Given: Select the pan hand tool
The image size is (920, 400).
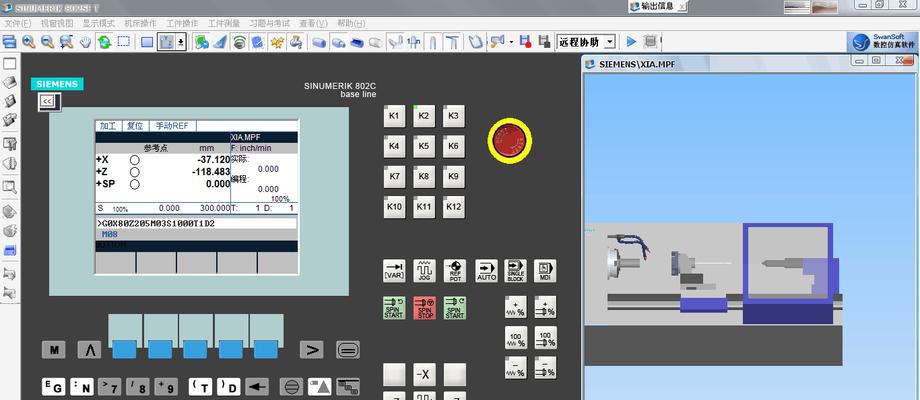Looking at the screenshot, I should coord(86,42).
